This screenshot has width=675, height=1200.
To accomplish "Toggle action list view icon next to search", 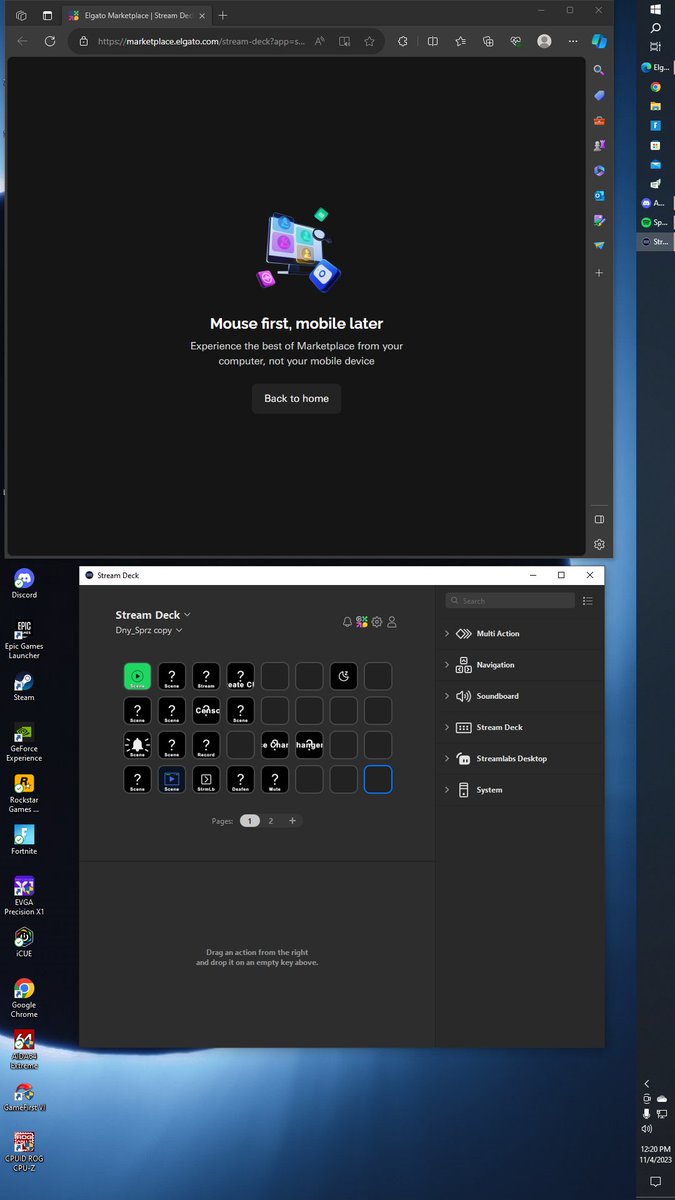I will click(588, 601).
